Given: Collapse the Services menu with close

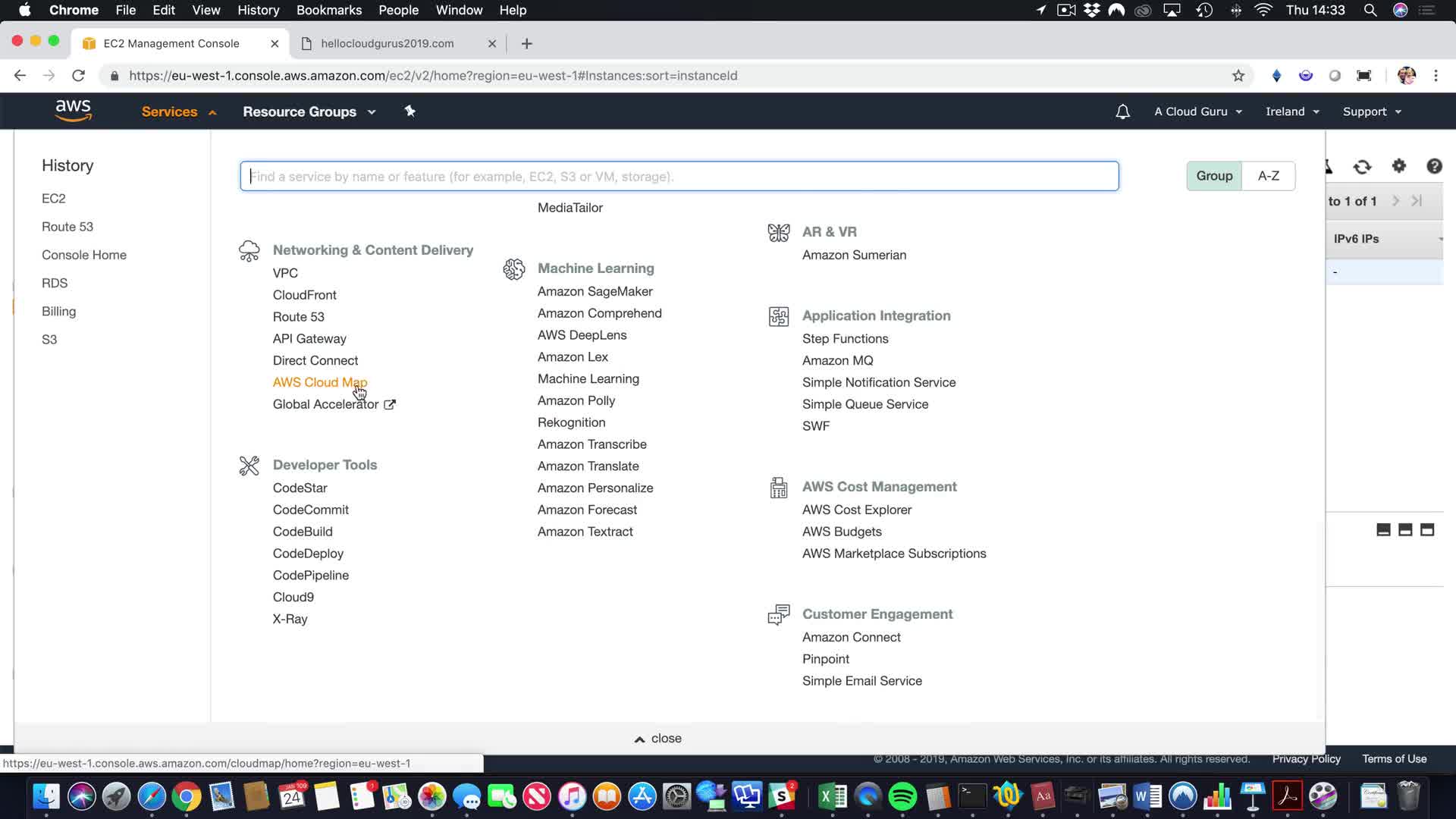Looking at the screenshot, I should (657, 739).
